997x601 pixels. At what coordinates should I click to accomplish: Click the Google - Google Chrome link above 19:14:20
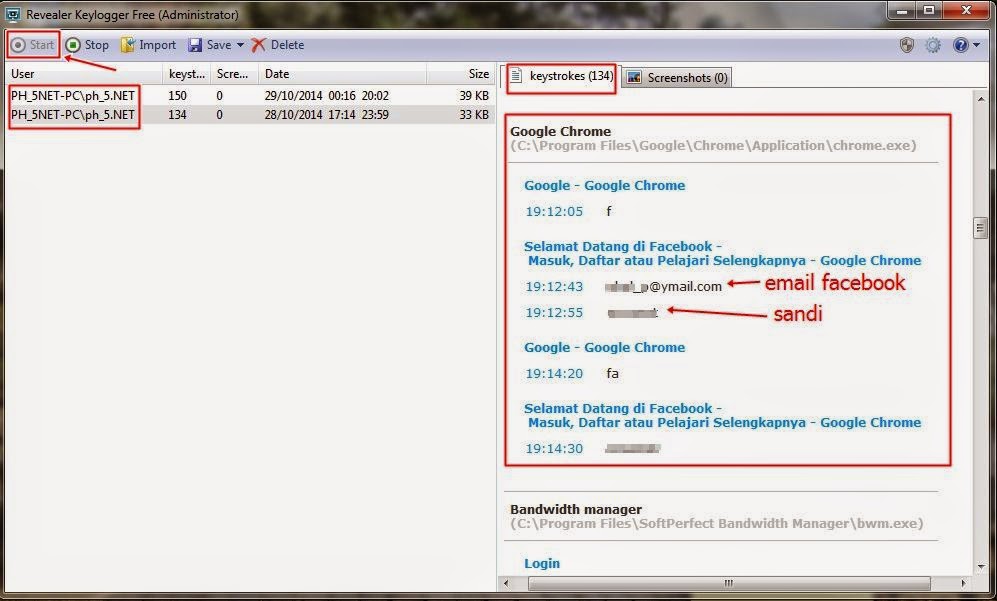(x=605, y=348)
